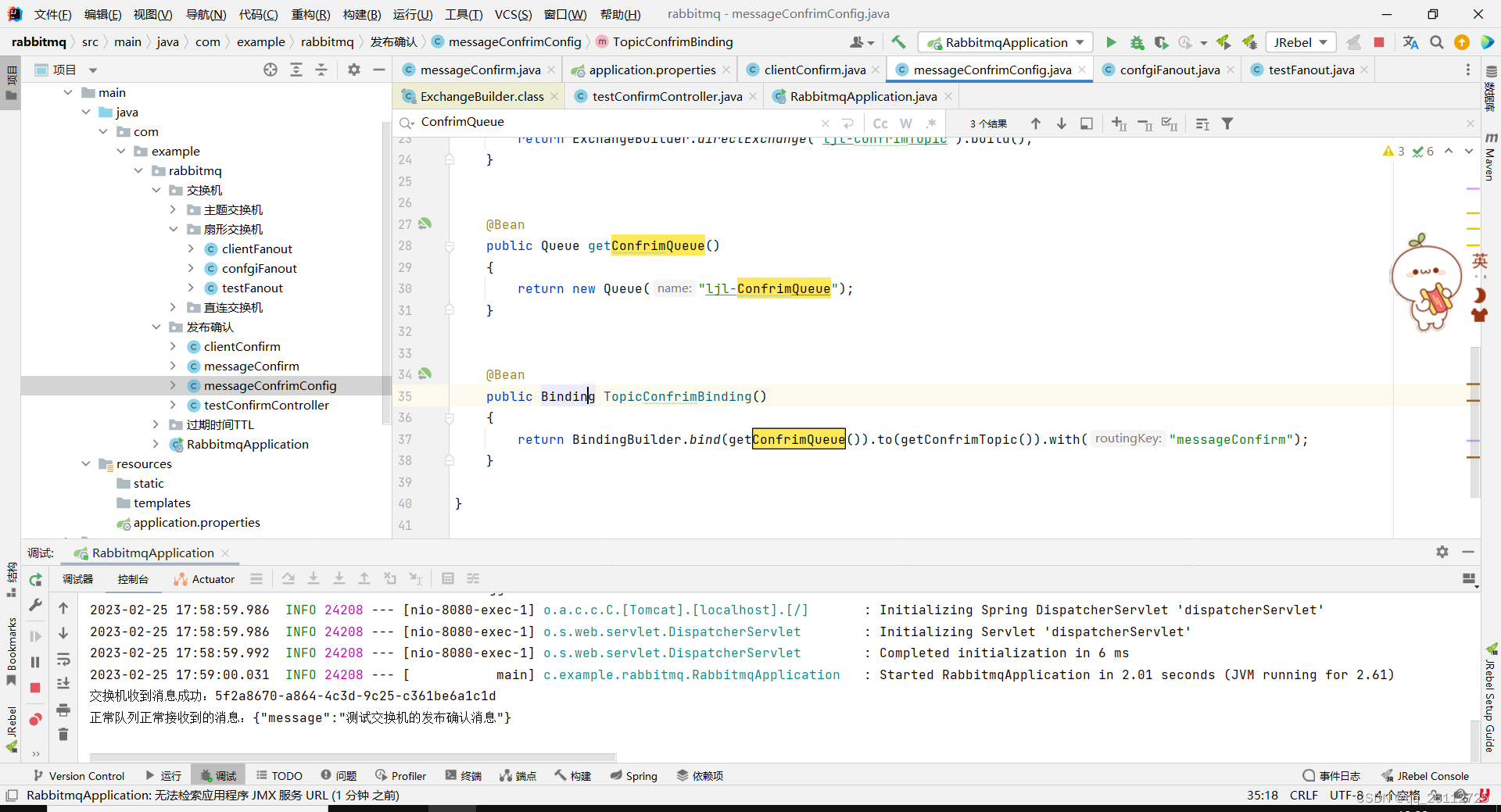This screenshot has height=812, width=1501.
Task: Collapse the rabbitmq package folder
Action: coord(138,170)
